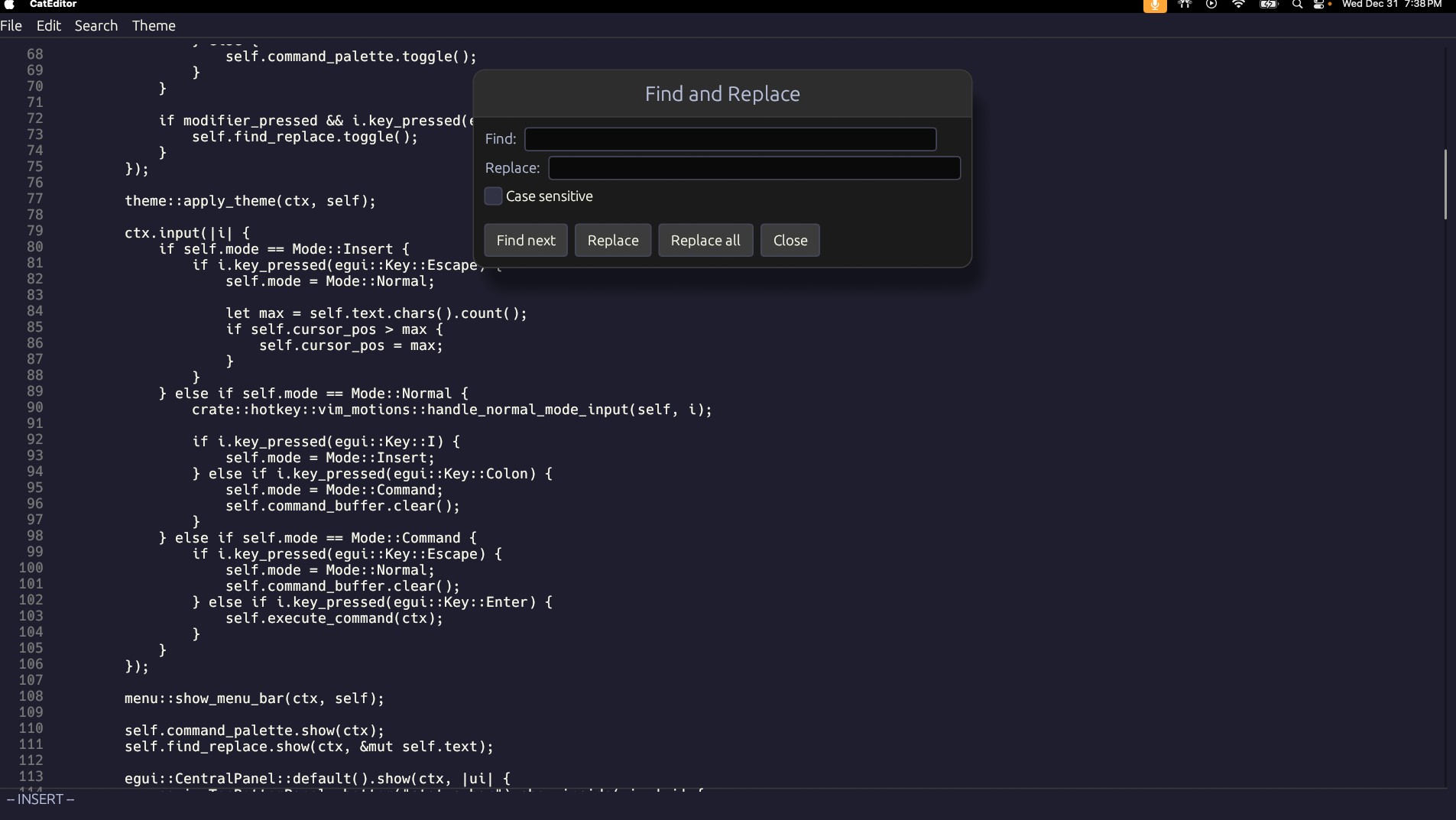Click the Find next button

pos(526,240)
